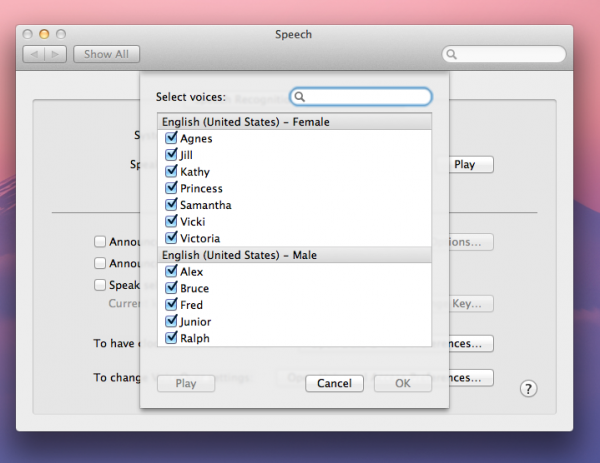Click magnifier icon in voice search field
600x463 pixels.
pyautogui.click(x=300, y=97)
